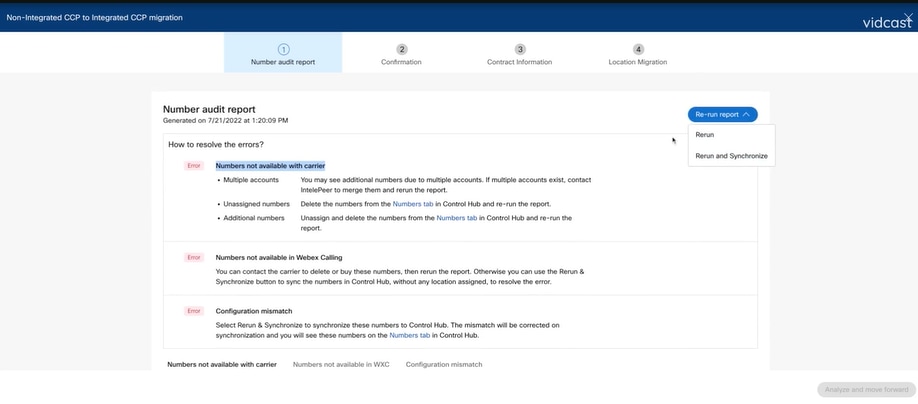Click the Error badge beside Configuration mismatch
918x404 pixels.
pyautogui.click(x=194, y=311)
